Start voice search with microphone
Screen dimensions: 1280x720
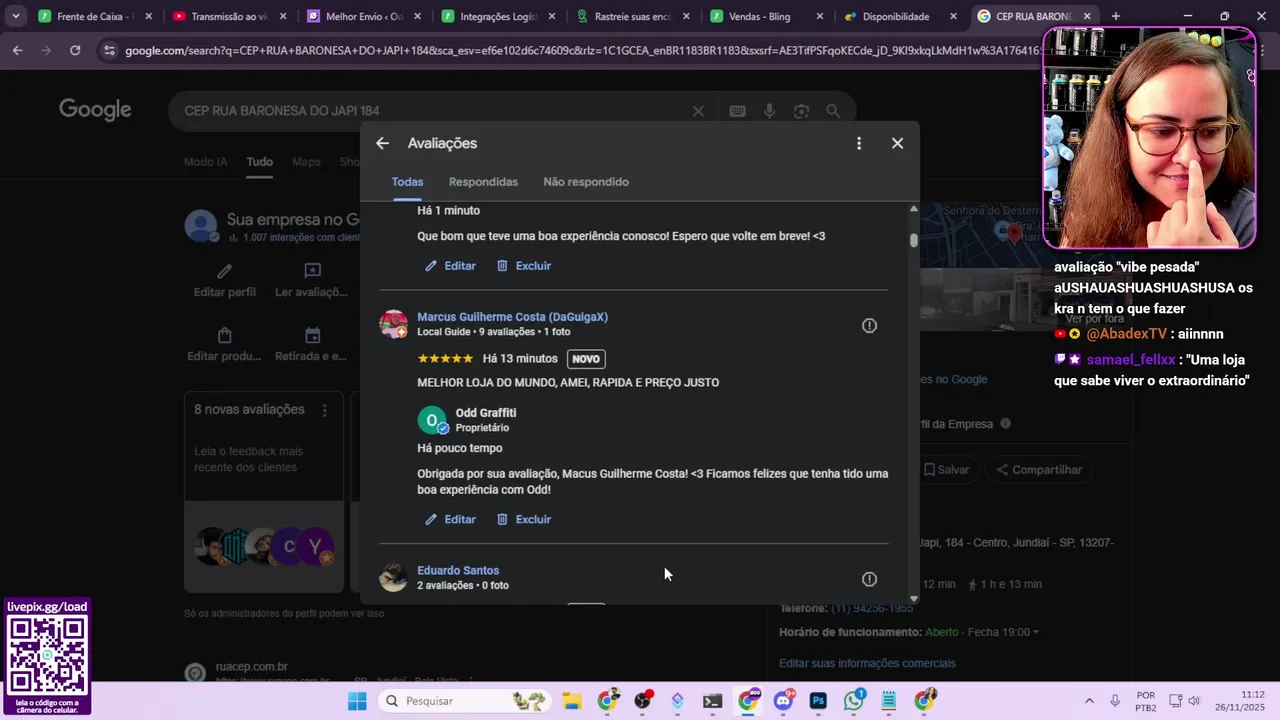[769, 111]
